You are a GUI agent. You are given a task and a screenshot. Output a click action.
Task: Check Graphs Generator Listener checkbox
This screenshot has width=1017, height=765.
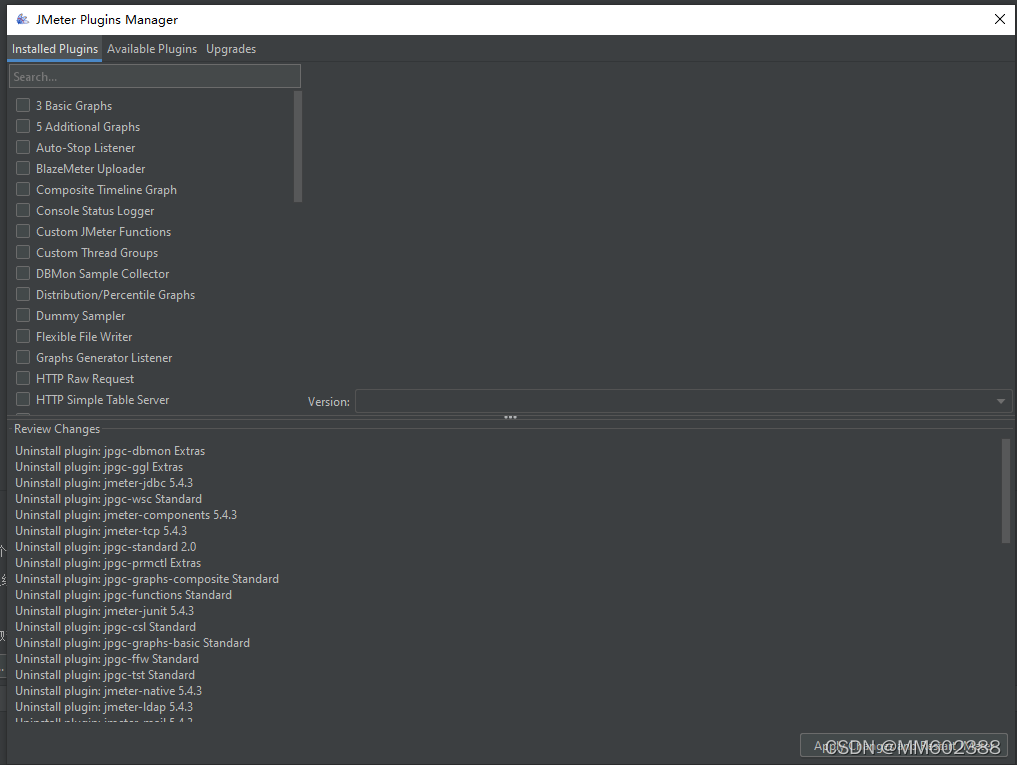[x=23, y=358]
